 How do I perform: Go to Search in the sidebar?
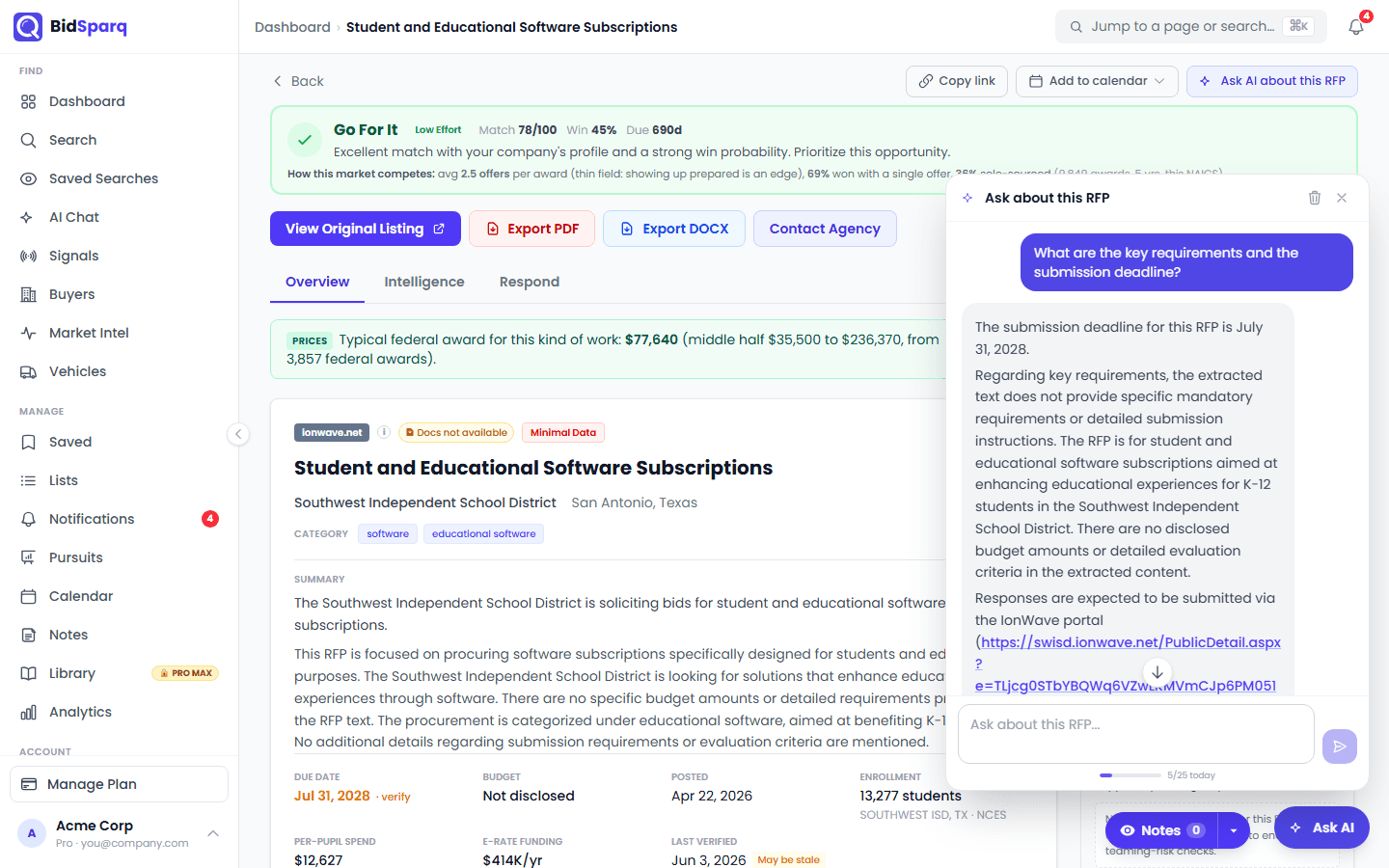click(120, 140)
